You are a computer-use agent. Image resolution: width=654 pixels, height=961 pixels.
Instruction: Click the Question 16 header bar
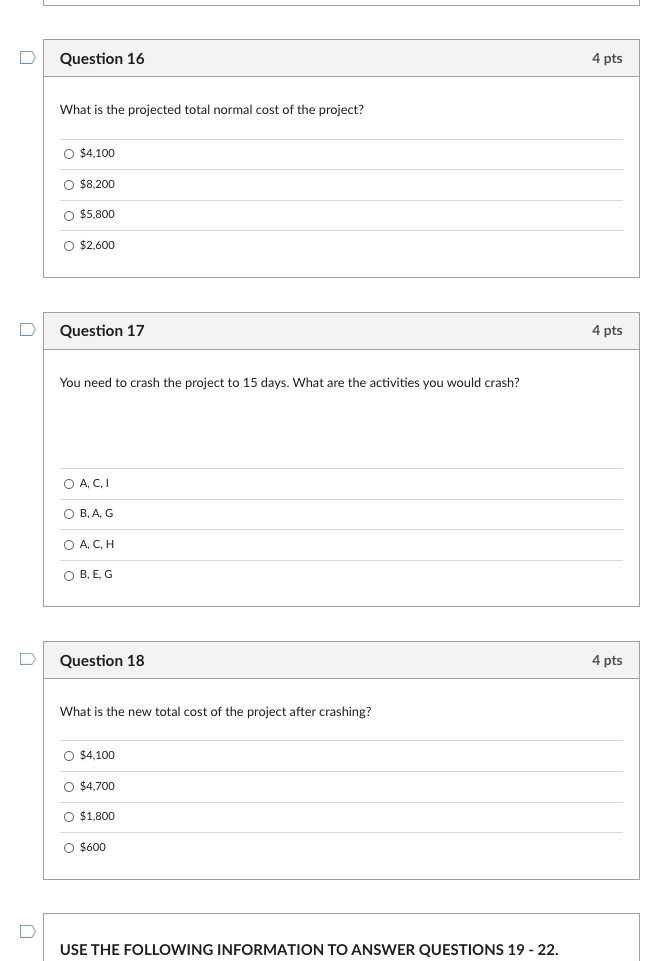102,58
